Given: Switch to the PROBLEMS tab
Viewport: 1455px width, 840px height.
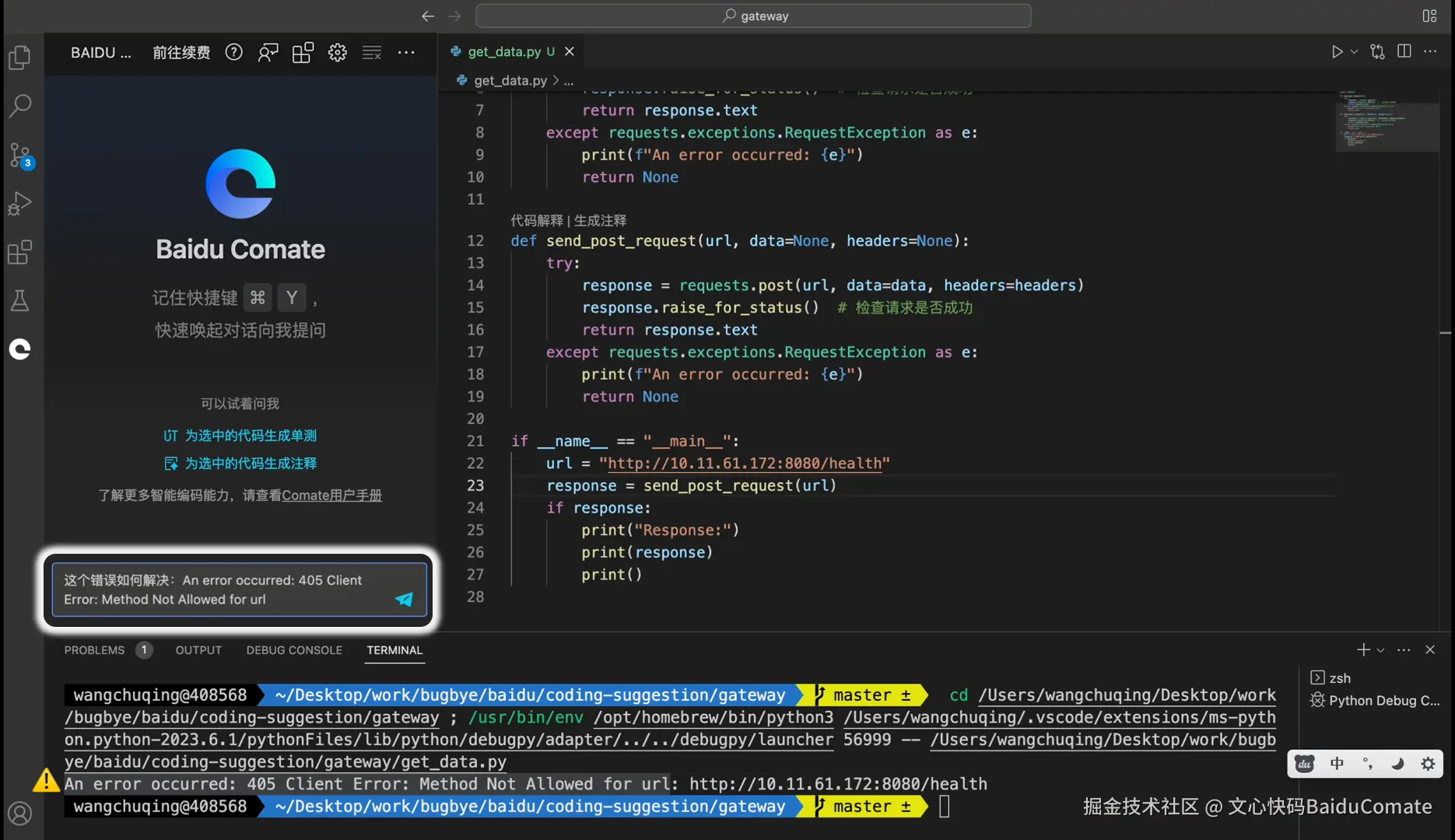Looking at the screenshot, I should pyautogui.click(x=94, y=650).
